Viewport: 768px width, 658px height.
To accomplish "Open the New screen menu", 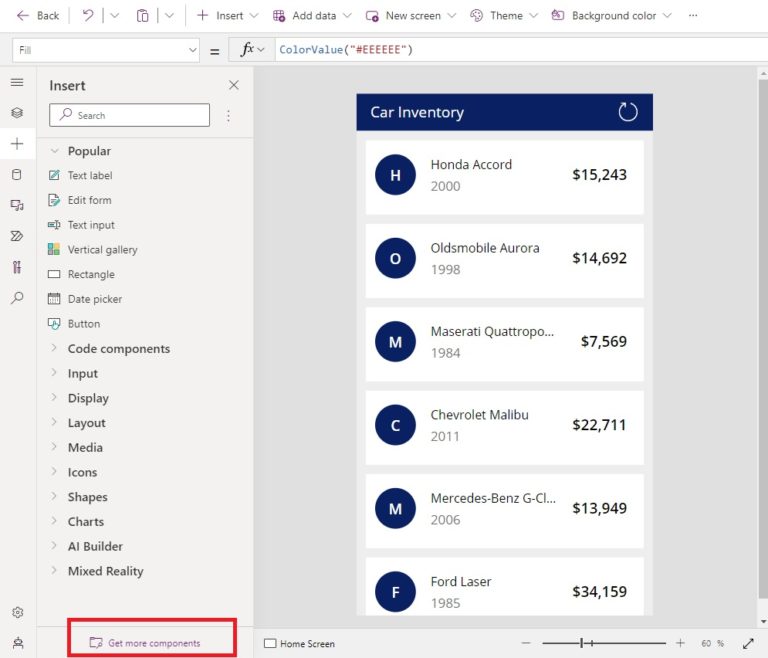I will tap(410, 16).
